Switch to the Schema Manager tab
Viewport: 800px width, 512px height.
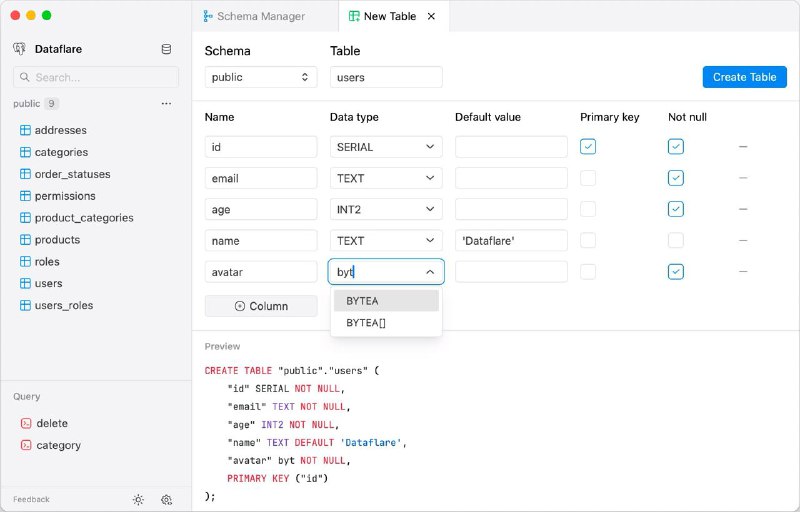(x=253, y=16)
